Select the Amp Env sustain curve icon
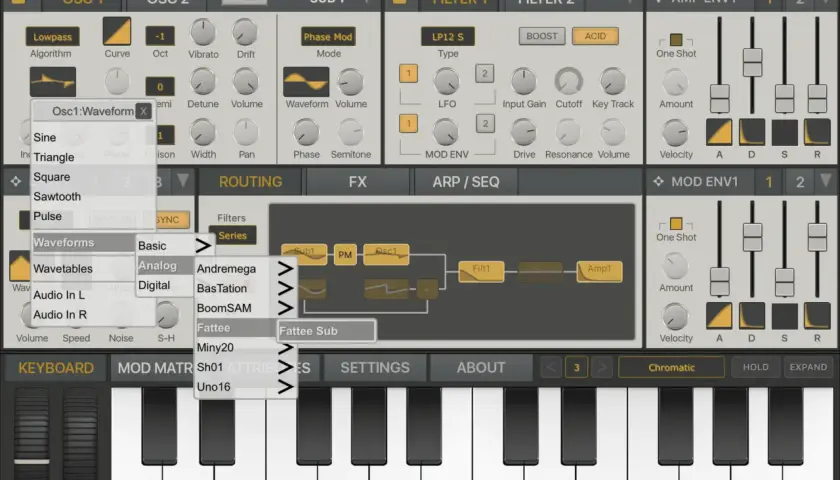The width and height of the screenshot is (840, 480). [x=784, y=132]
